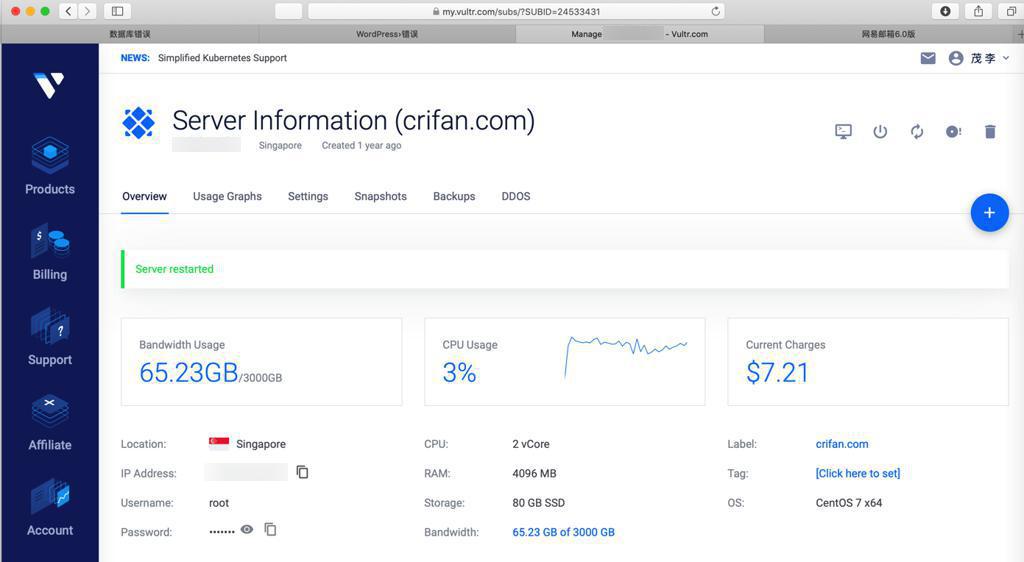Click the server OS logo icon
Viewport: 1024px width, 562px height.
[x=138, y=123]
